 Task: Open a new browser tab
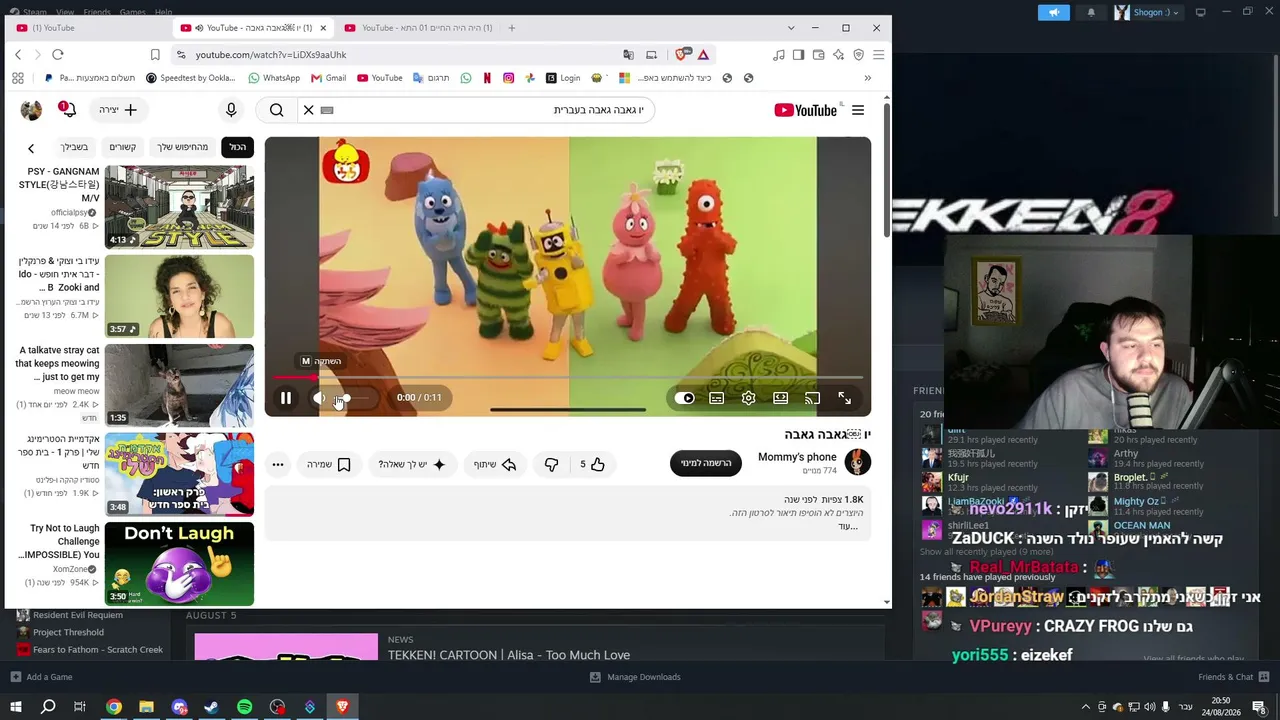(512, 28)
